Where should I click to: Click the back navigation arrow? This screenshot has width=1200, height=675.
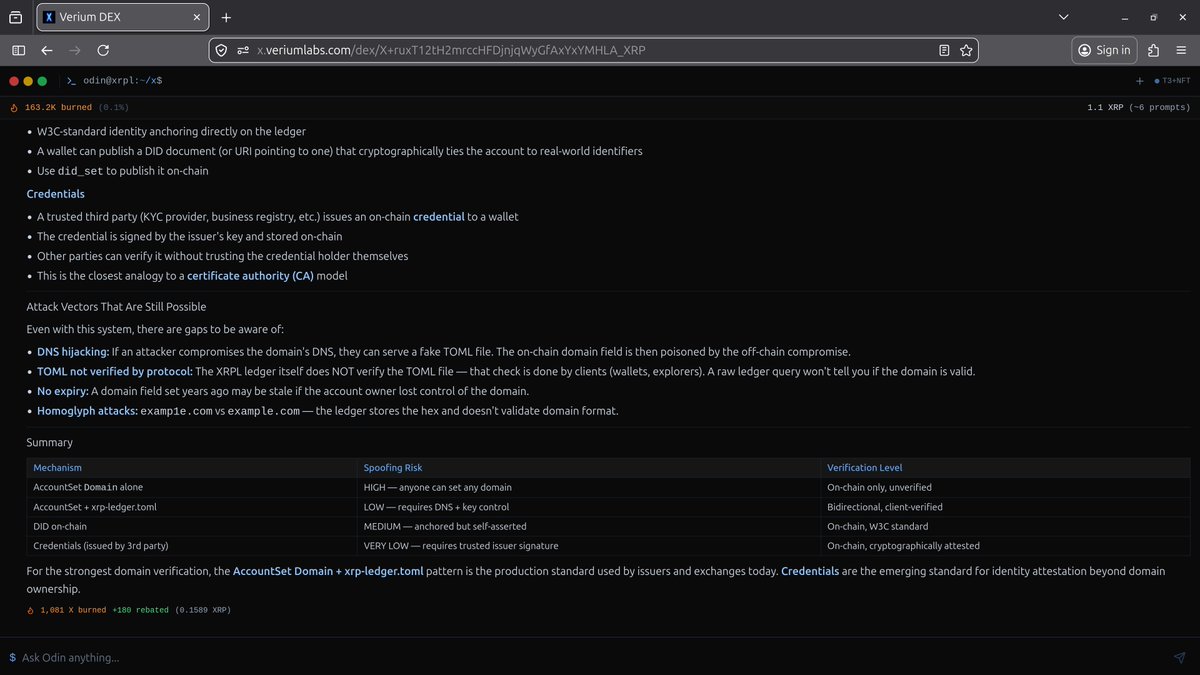pyautogui.click(x=46, y=49)
